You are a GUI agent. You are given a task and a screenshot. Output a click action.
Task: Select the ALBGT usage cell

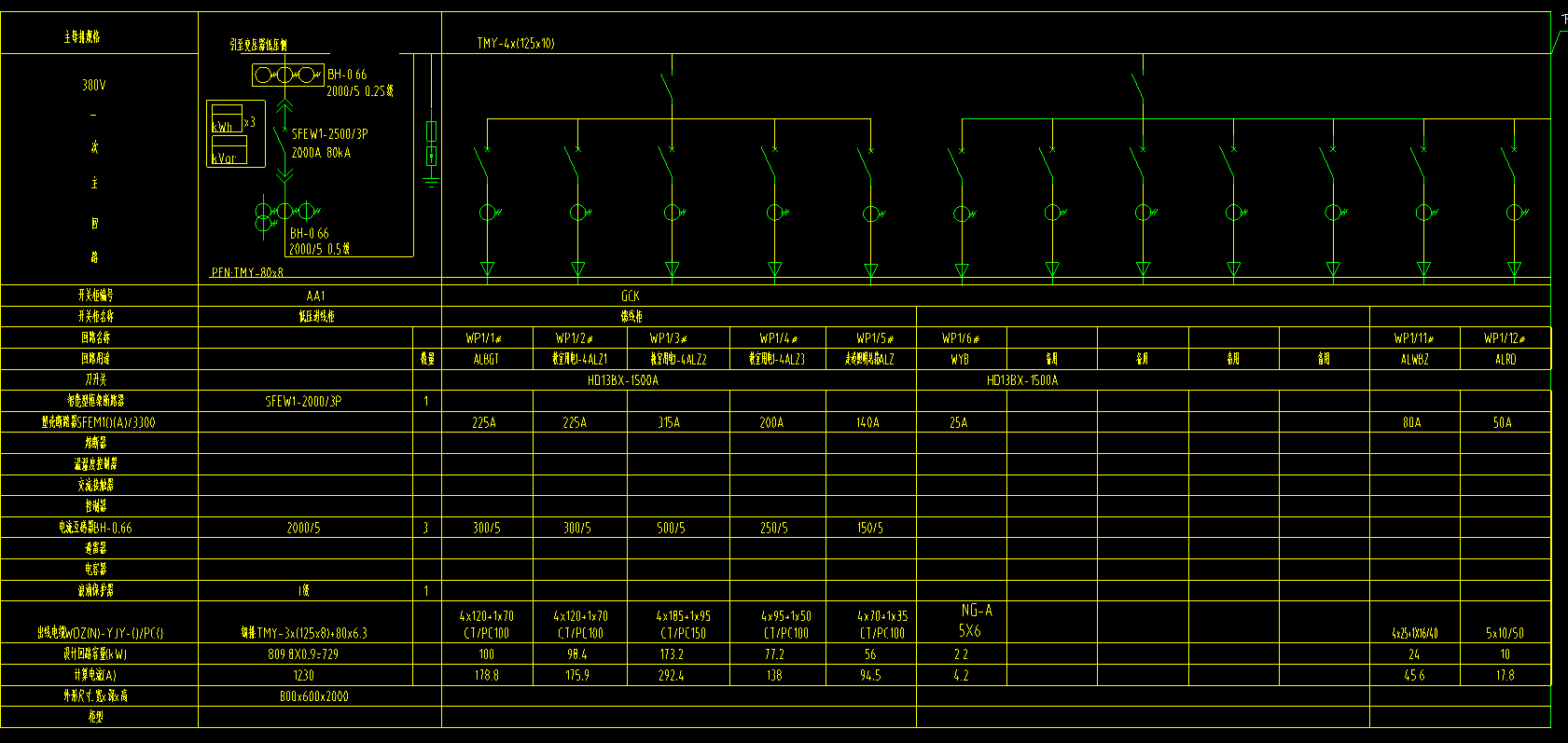(x=486, y=359)
